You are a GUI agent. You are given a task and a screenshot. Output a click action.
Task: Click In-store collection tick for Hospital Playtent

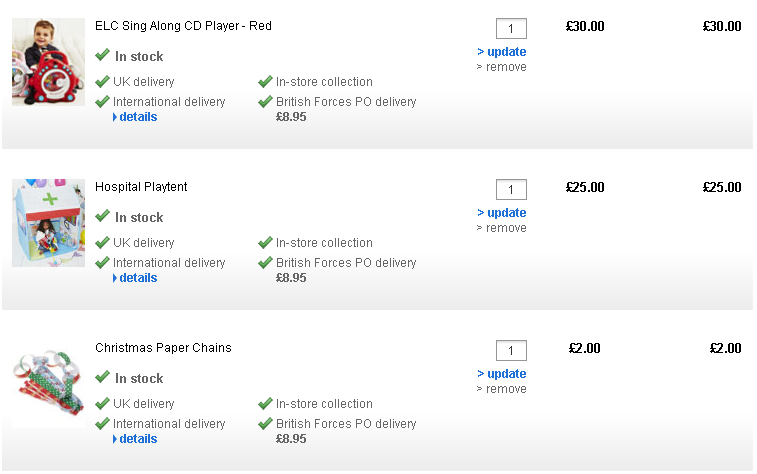[265, 243]
